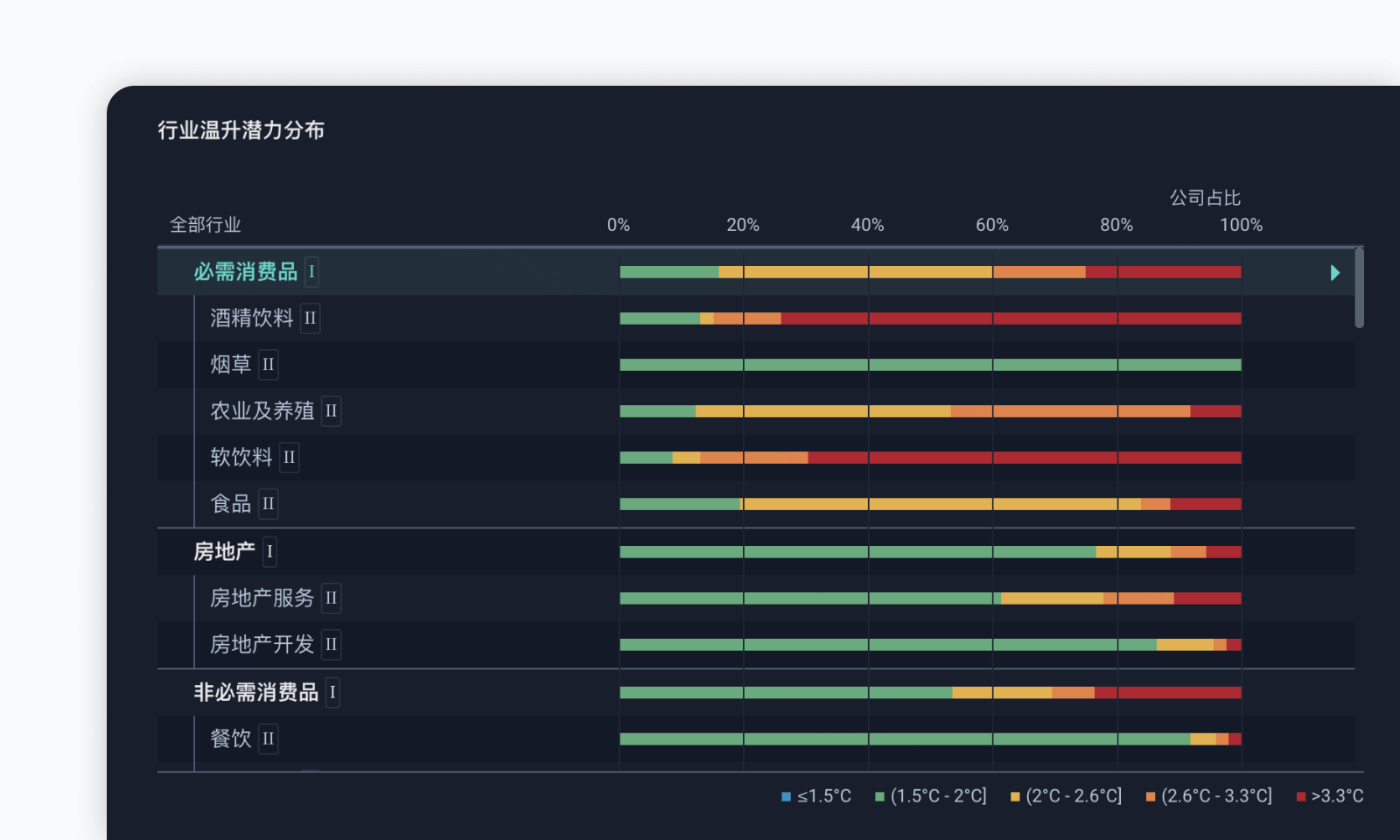Expand the 必需消费品 row arrow

(1335, 273)
